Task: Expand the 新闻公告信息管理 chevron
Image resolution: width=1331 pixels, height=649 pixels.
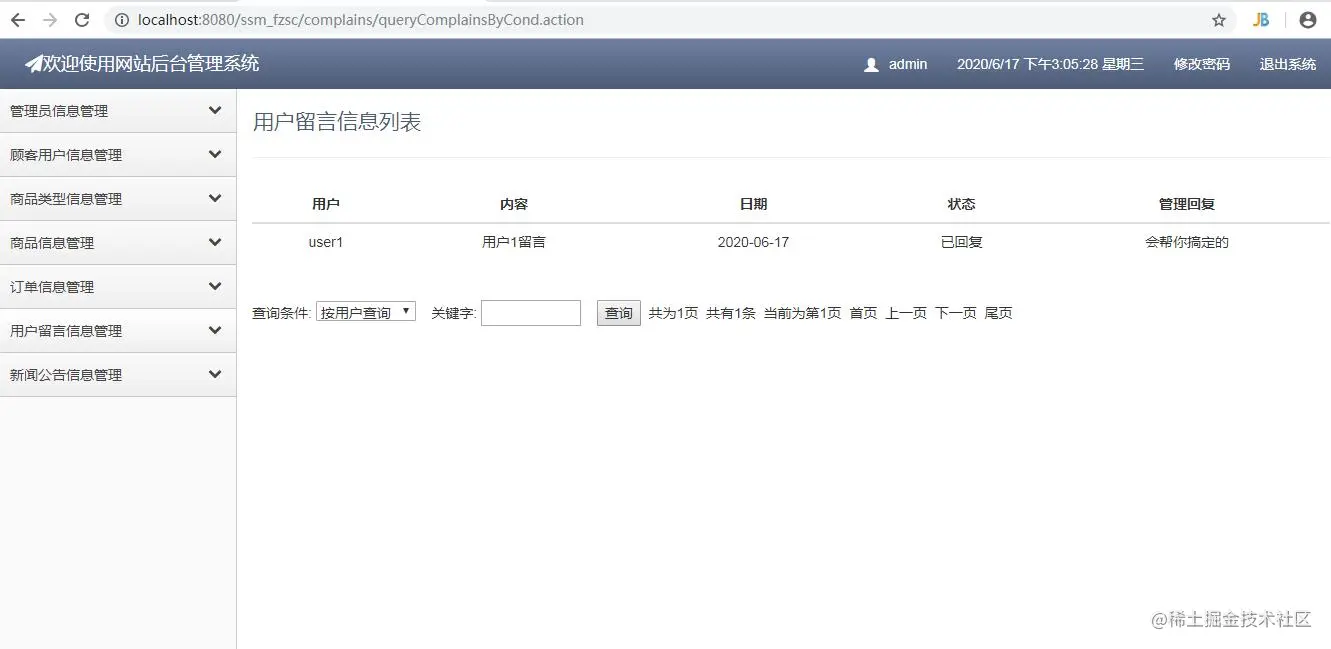Action: (x=215, y=374)
